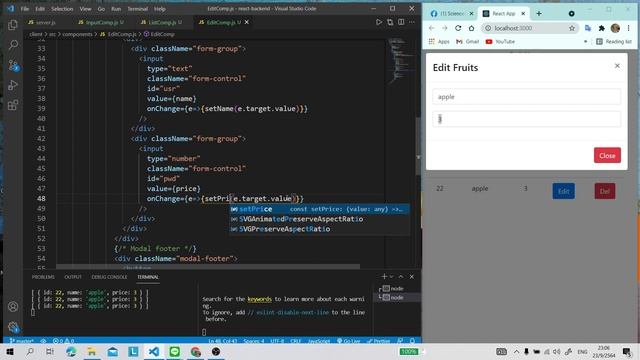The height and width of the screenshot is (360, 640).
Task: Click the red Del button for apple
Action: pyautogui.click(x=604, y=191)
